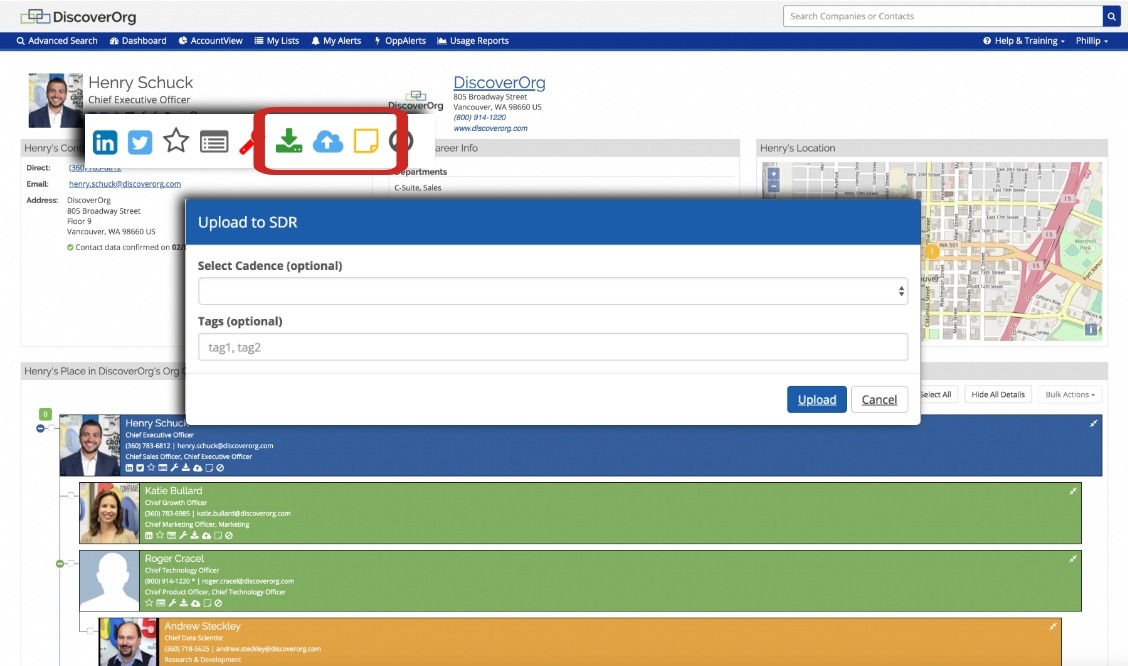Viewport: 1128px width, 666px height.
Task: Click into the Tags input field
Action: pyautogui.click(x=553, y=347)
